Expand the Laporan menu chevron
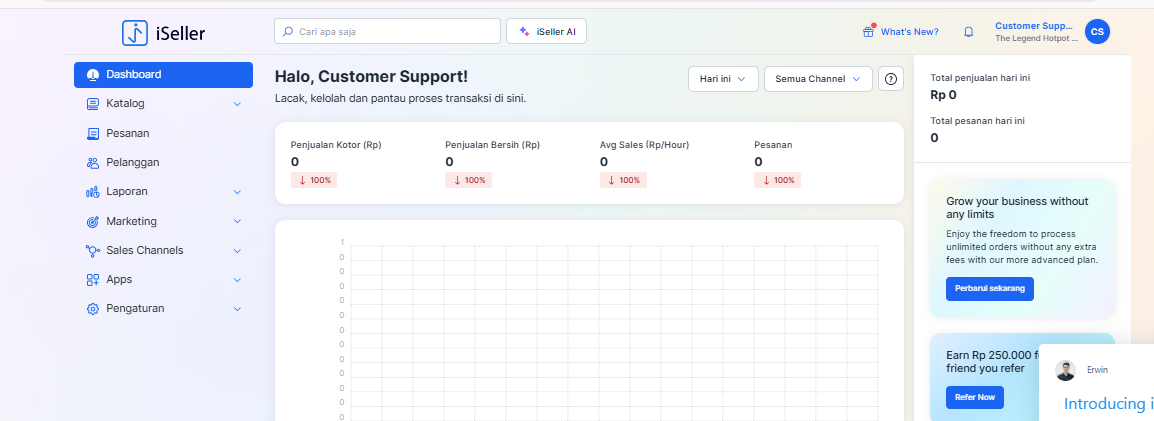This screenshot has height=421, width=1154. pyautogui.click(x=237, y=192)
